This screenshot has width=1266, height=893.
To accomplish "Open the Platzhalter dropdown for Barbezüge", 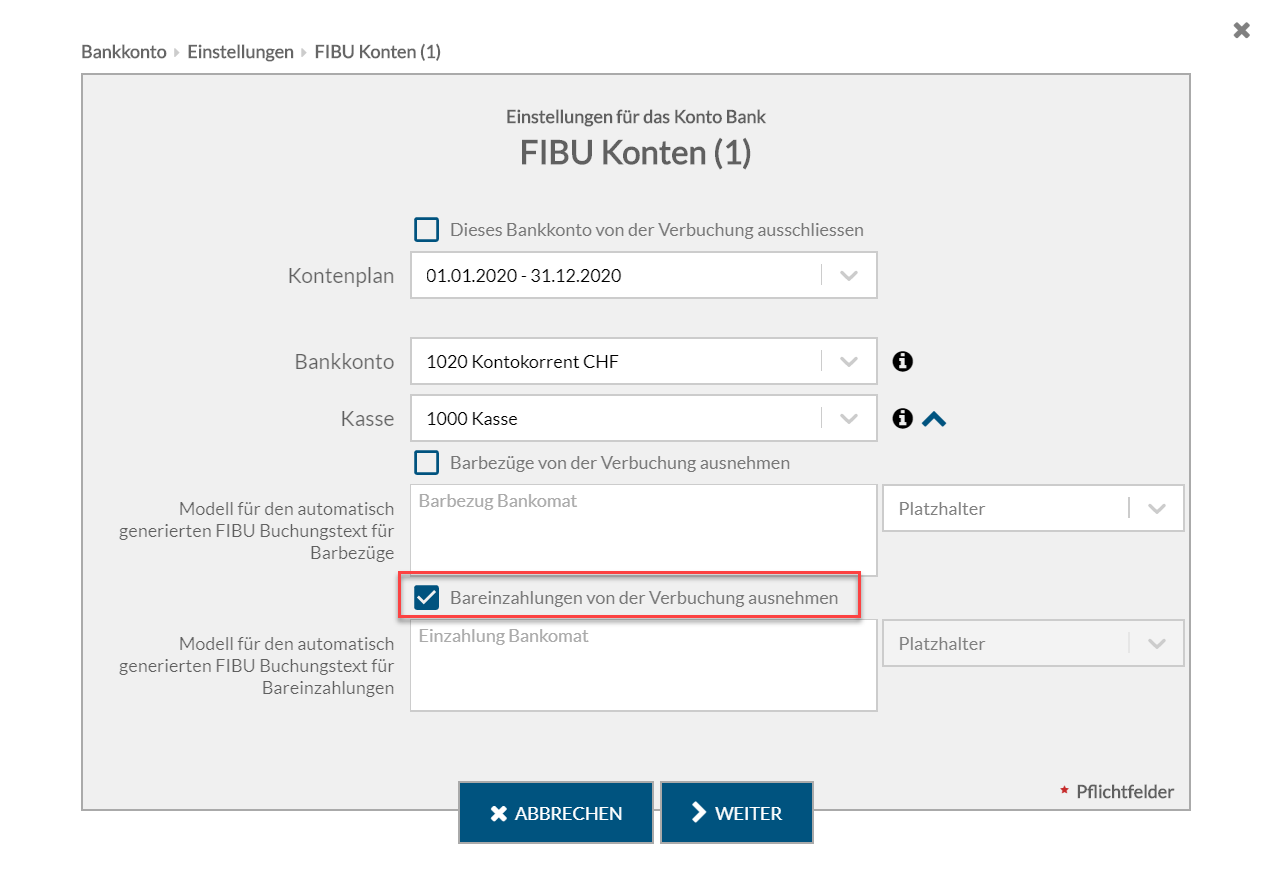I will point(1033,508).
